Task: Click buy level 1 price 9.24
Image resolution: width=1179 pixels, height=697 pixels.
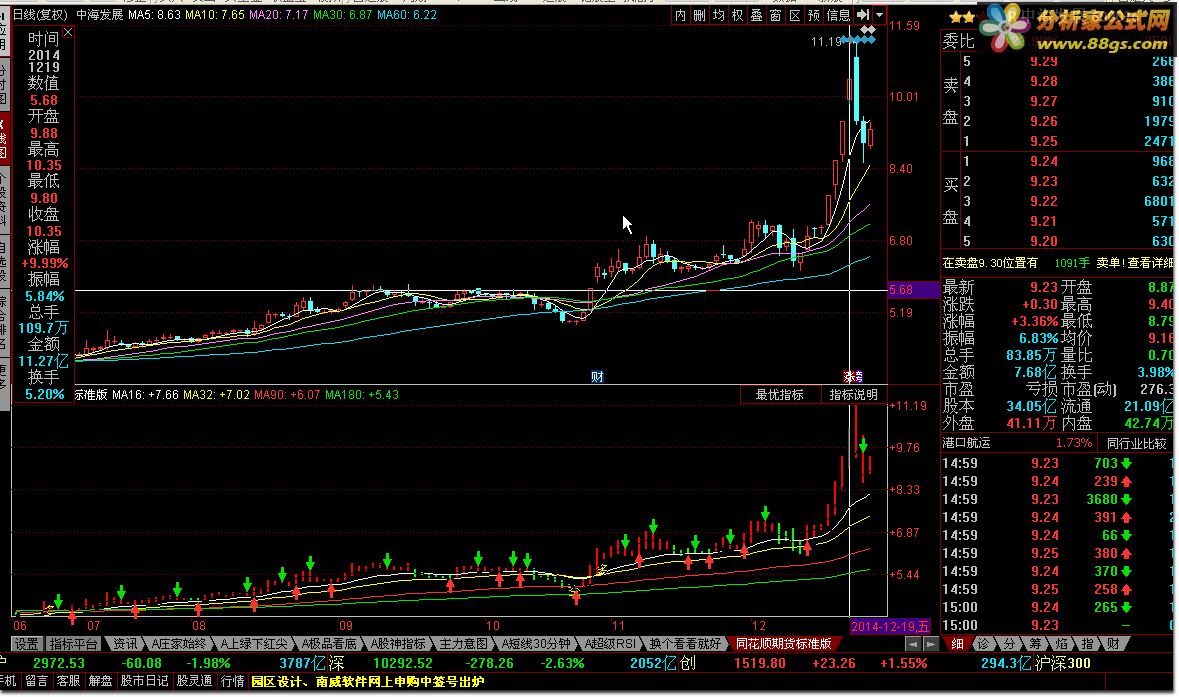Action: [x=1044, y=161]
